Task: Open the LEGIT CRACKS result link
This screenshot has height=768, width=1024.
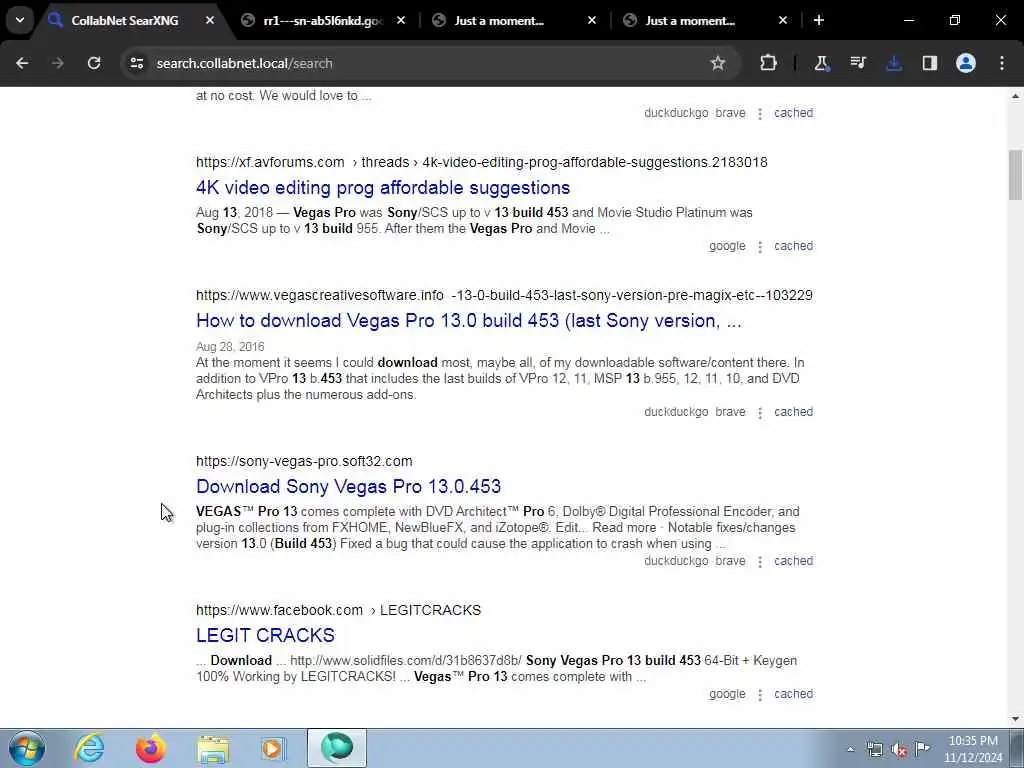Action: point(265,635)
